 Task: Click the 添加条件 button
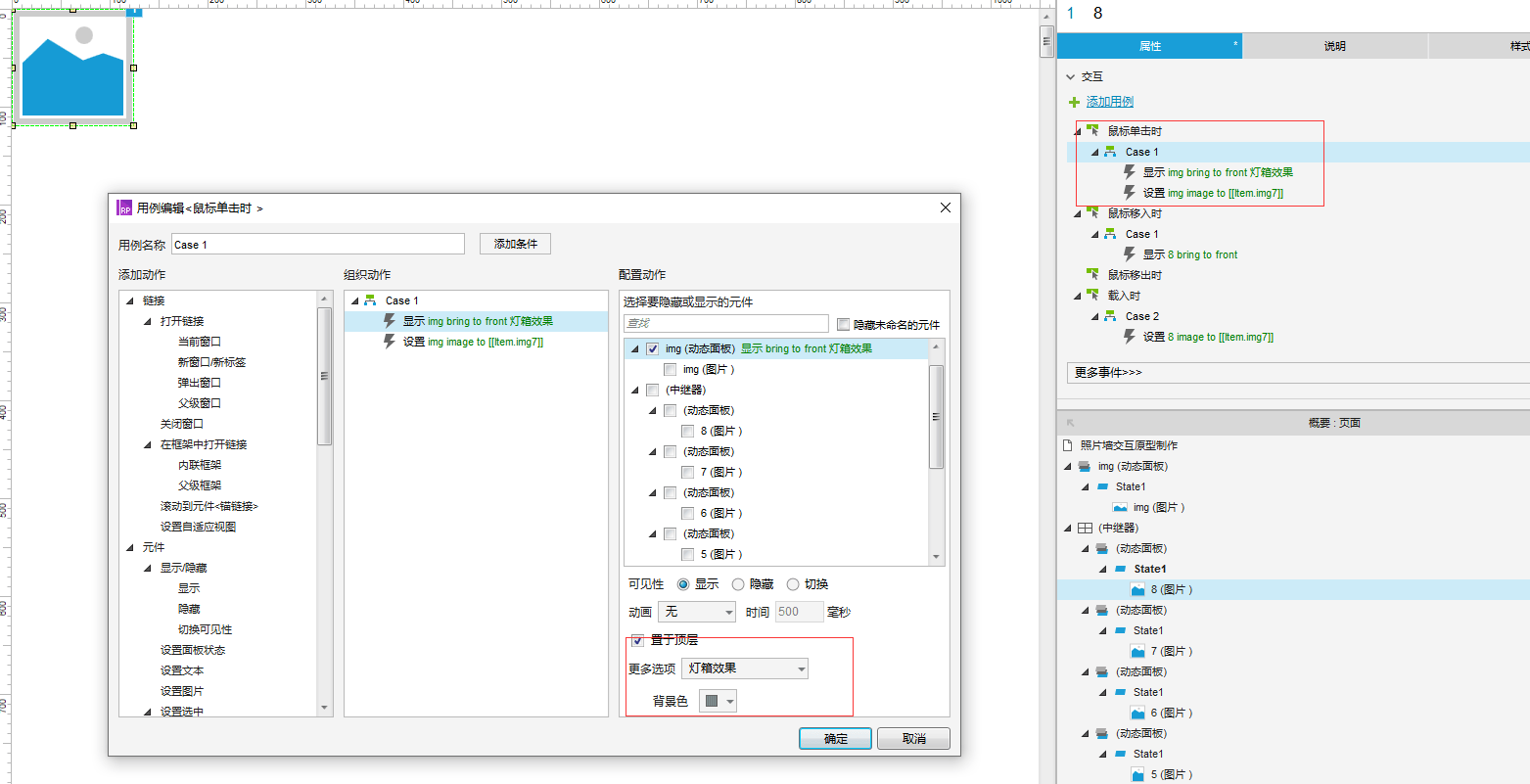click(515, 244)
